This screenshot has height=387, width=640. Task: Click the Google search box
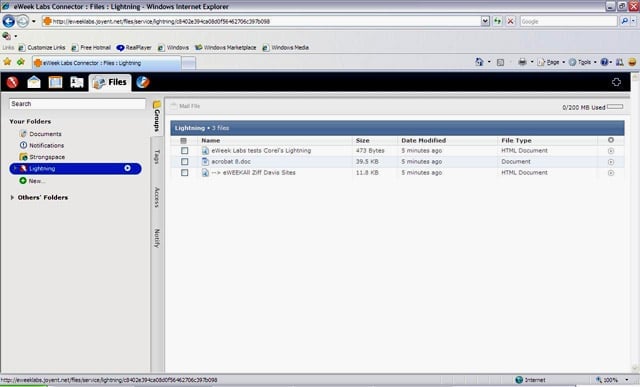tap(568, 21)
